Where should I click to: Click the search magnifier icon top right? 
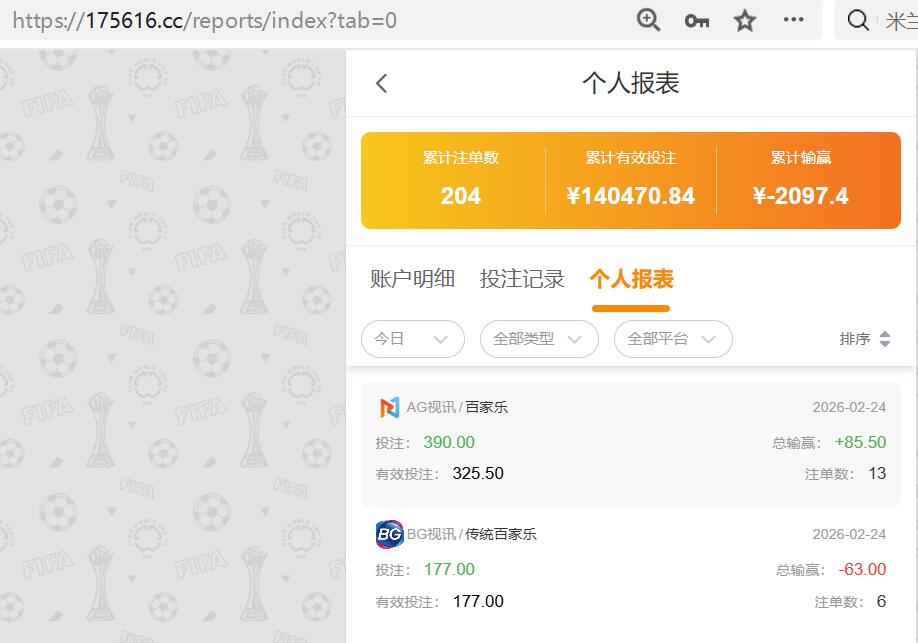857,19
